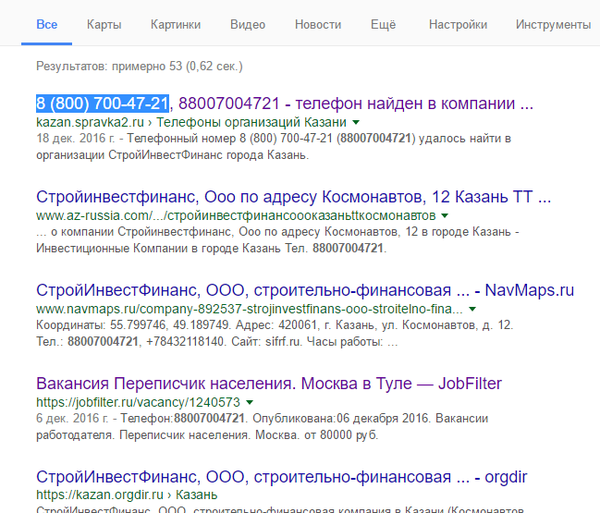This screenshot has height=513, width=600.
Task: Open the Новости tab
Action: (x=317, y=24)
